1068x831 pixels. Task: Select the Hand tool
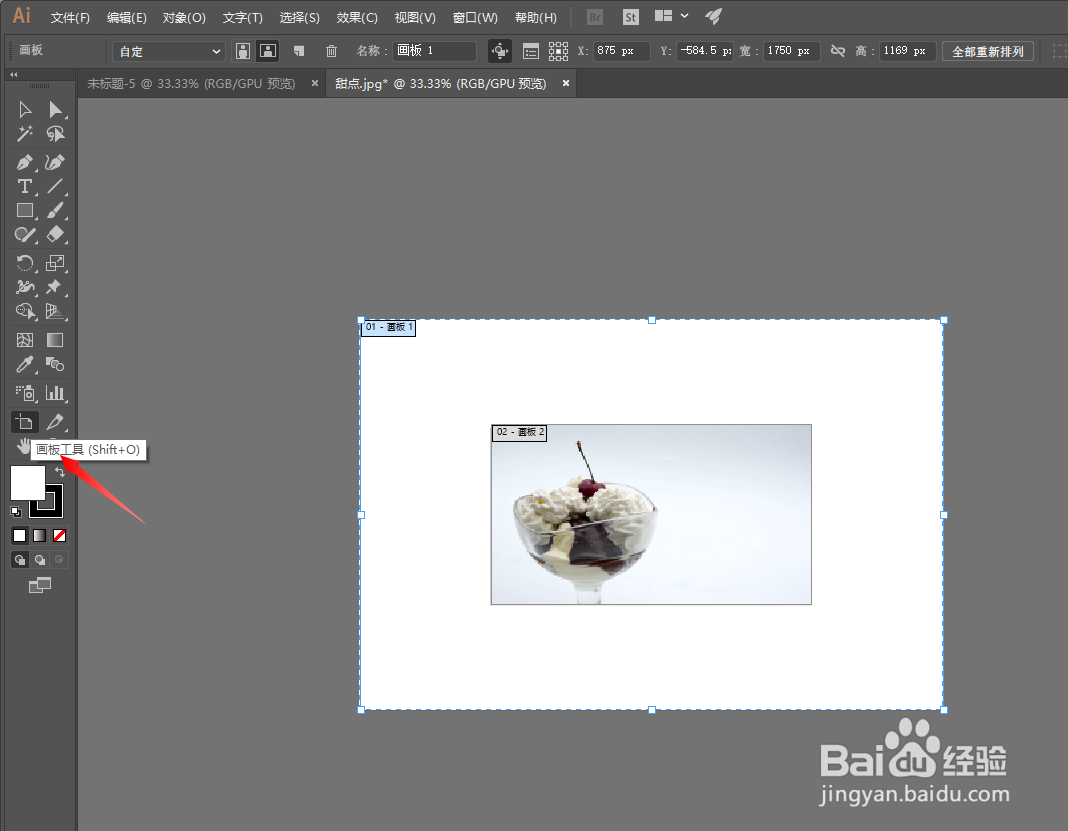coord(23,447)
